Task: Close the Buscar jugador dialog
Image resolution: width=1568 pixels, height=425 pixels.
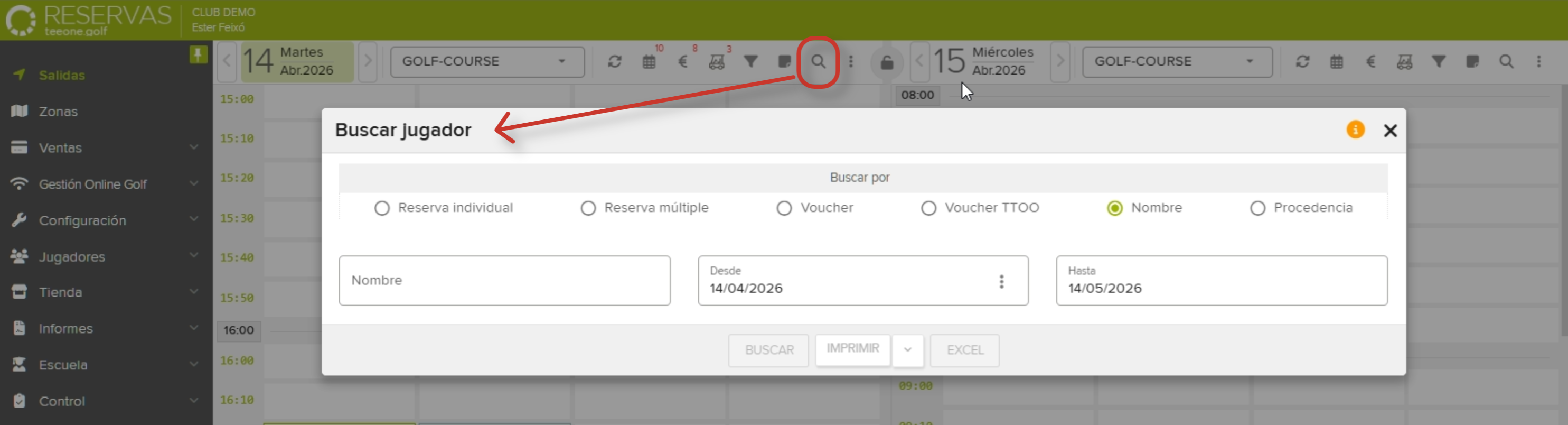Action: click(1389, 130)
